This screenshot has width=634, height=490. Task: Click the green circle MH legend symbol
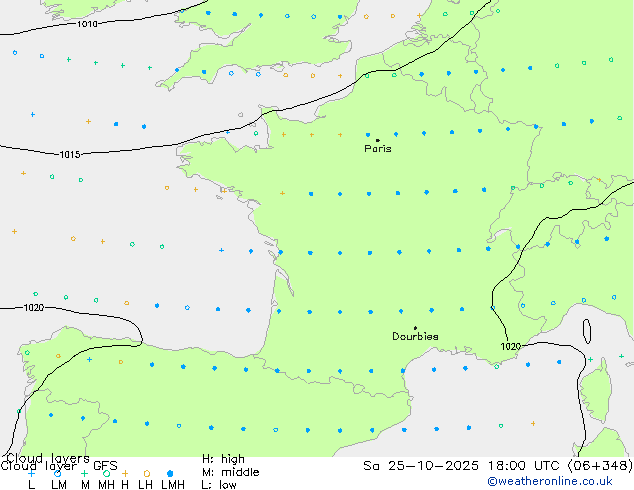(x=106, y=473)
